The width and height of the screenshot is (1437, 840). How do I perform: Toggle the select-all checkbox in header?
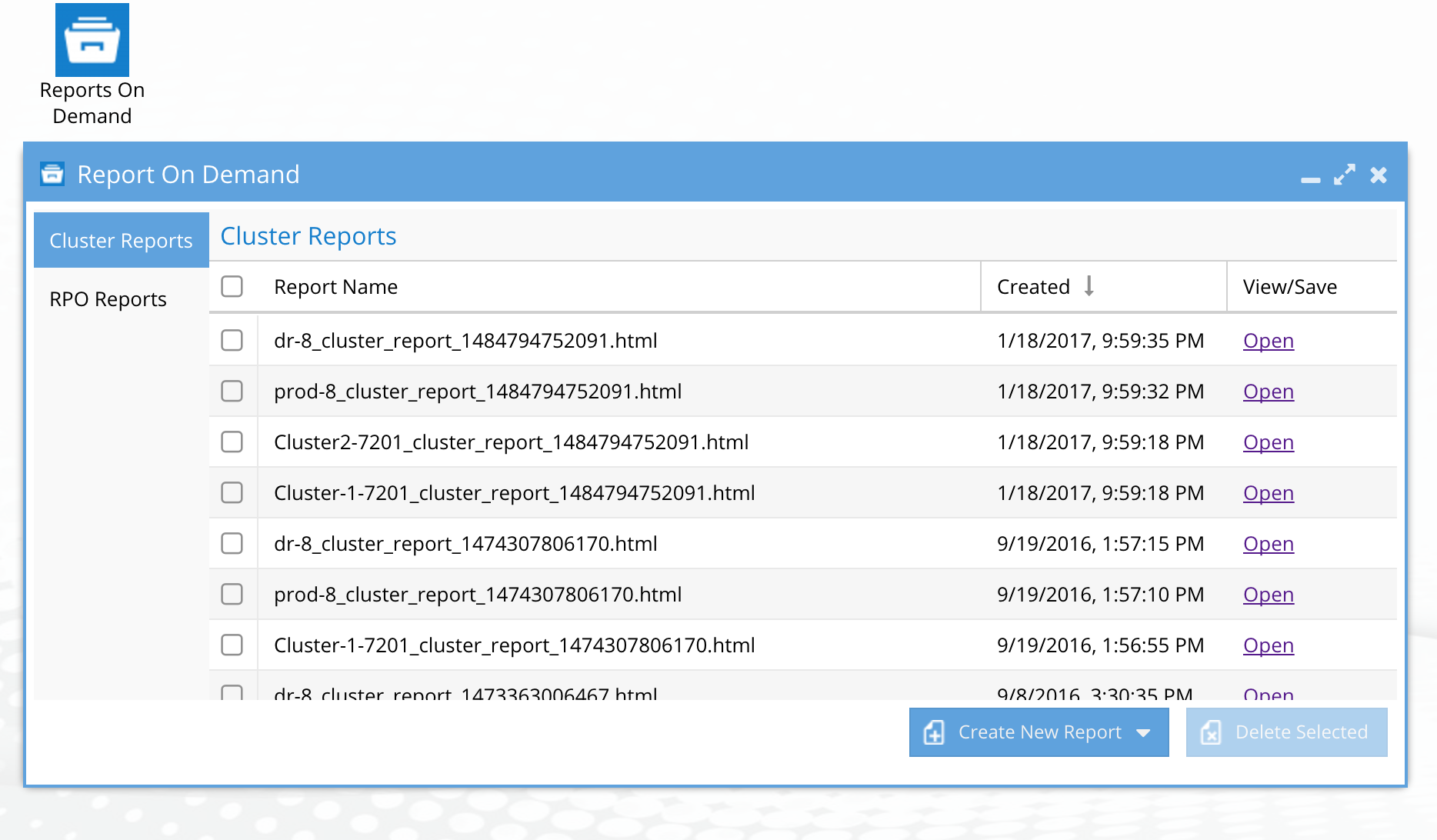pos(232,286)
